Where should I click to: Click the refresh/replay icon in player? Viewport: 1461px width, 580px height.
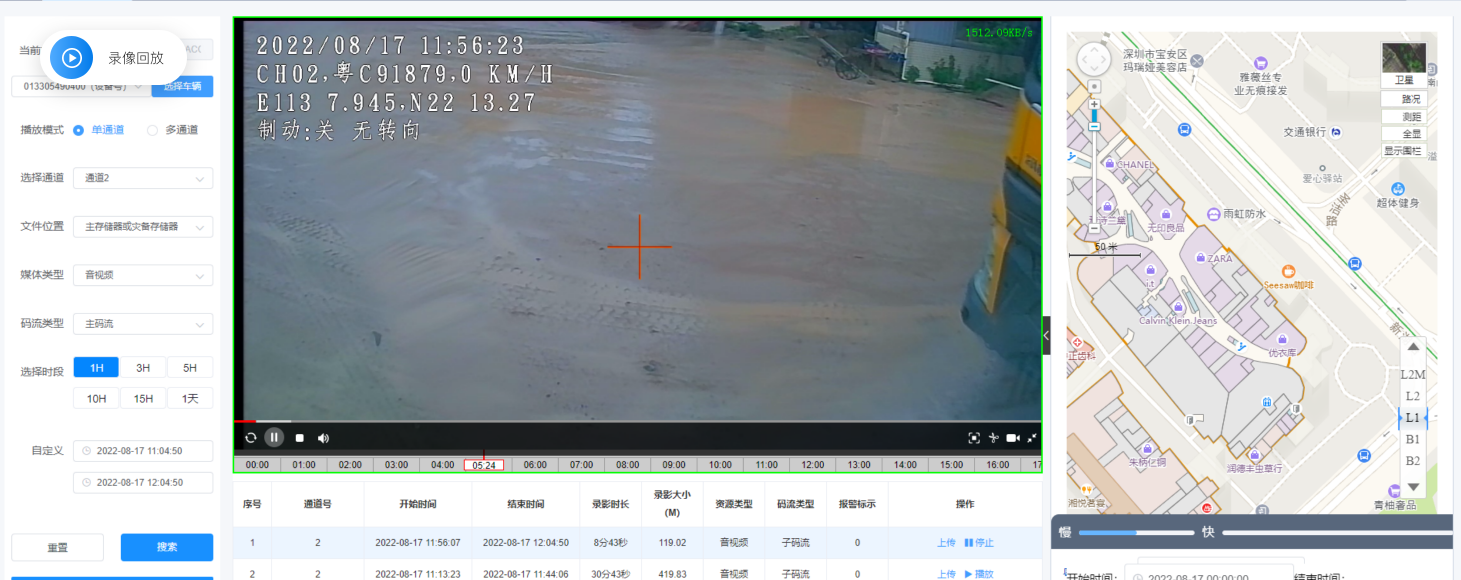point(250,438)
